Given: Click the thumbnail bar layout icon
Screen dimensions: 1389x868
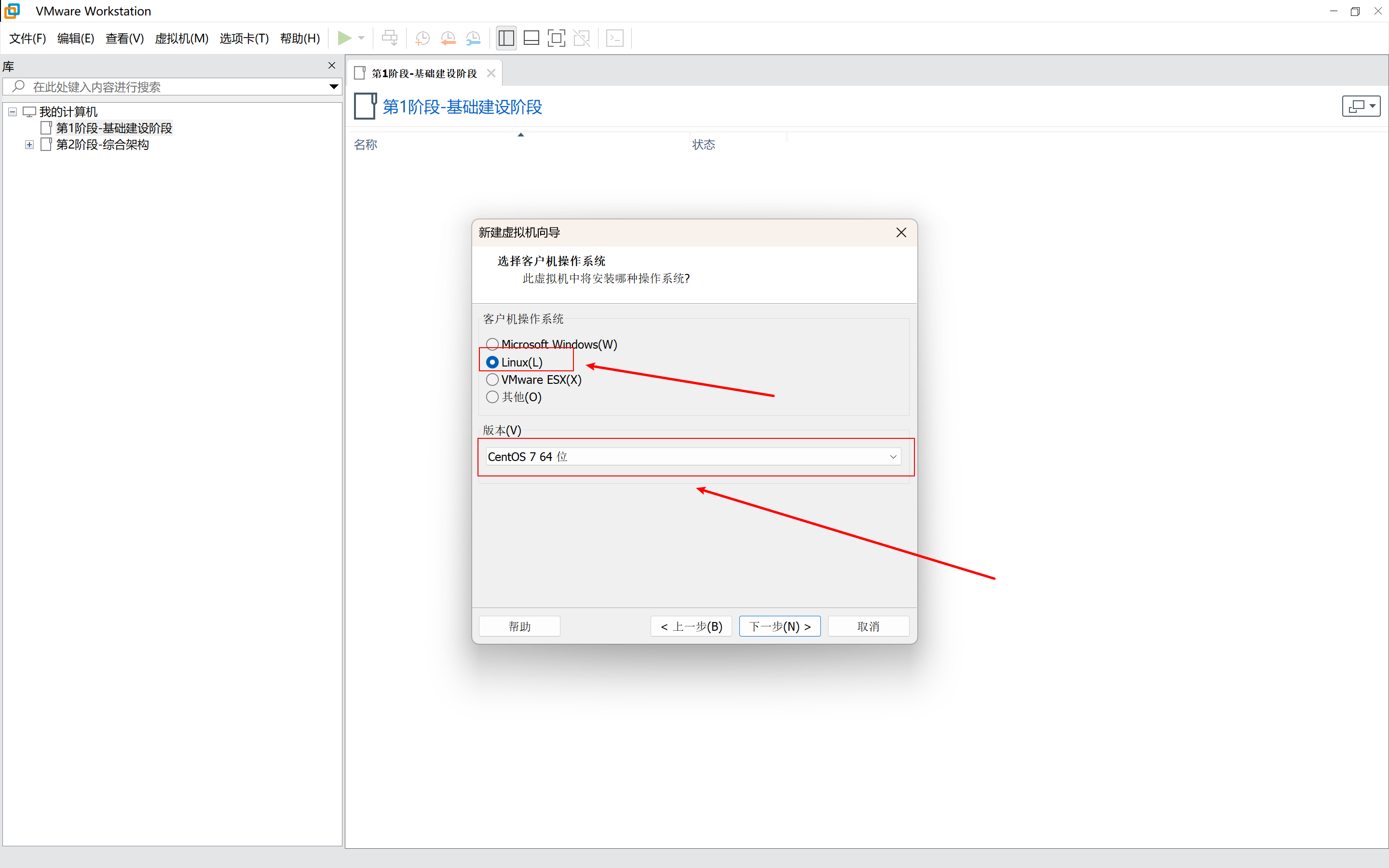Looking at the screenshot, I should click(x=531, y=39).
